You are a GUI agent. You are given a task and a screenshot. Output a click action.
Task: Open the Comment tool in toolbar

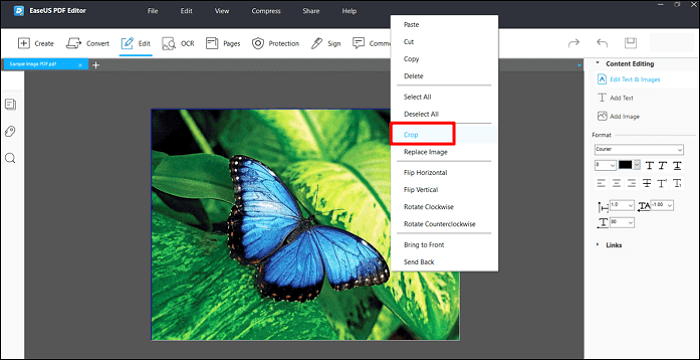click(x=371, y=43)
